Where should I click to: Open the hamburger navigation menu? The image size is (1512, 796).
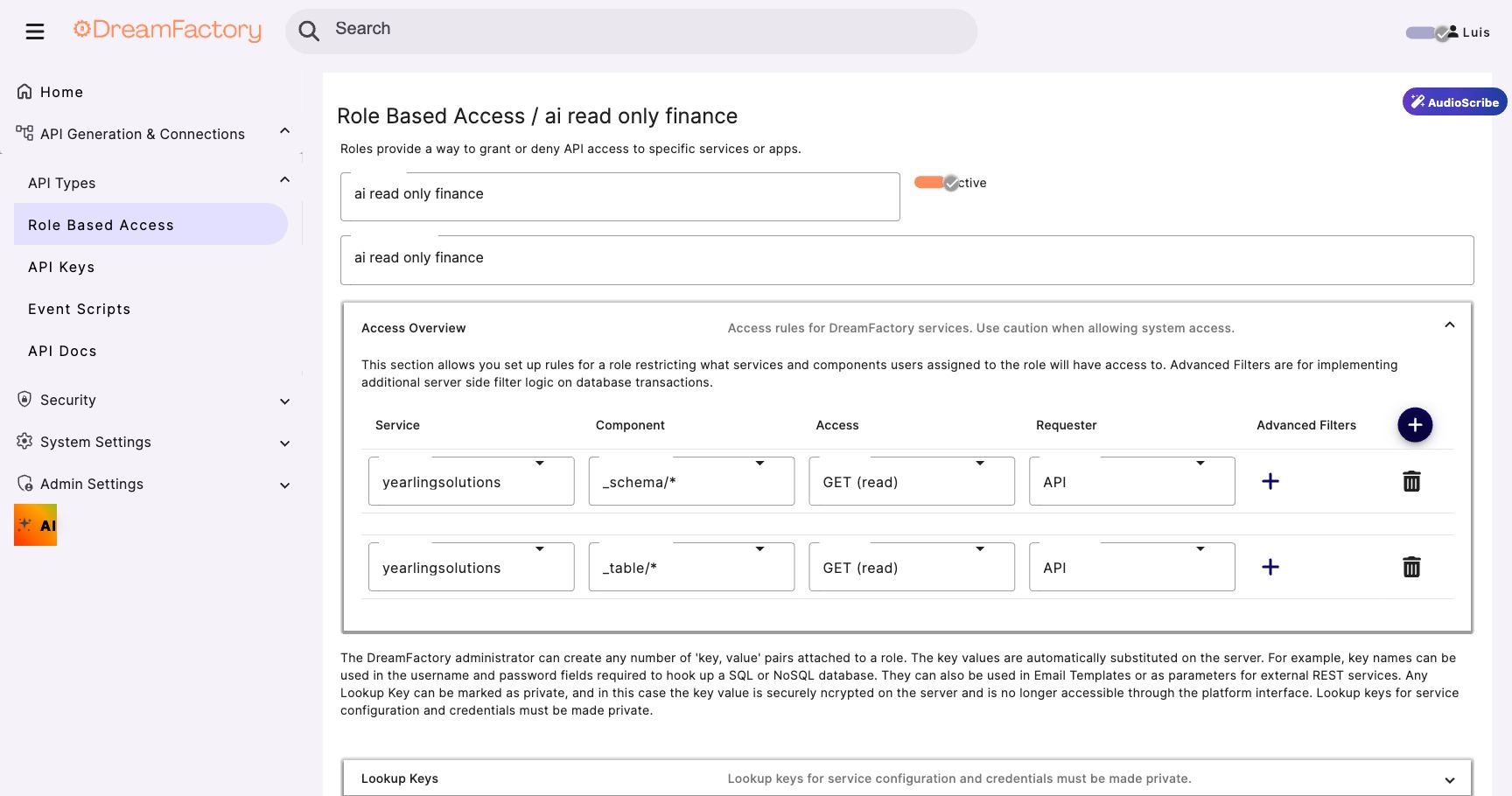pyautogui.click(x=35, y=31)
